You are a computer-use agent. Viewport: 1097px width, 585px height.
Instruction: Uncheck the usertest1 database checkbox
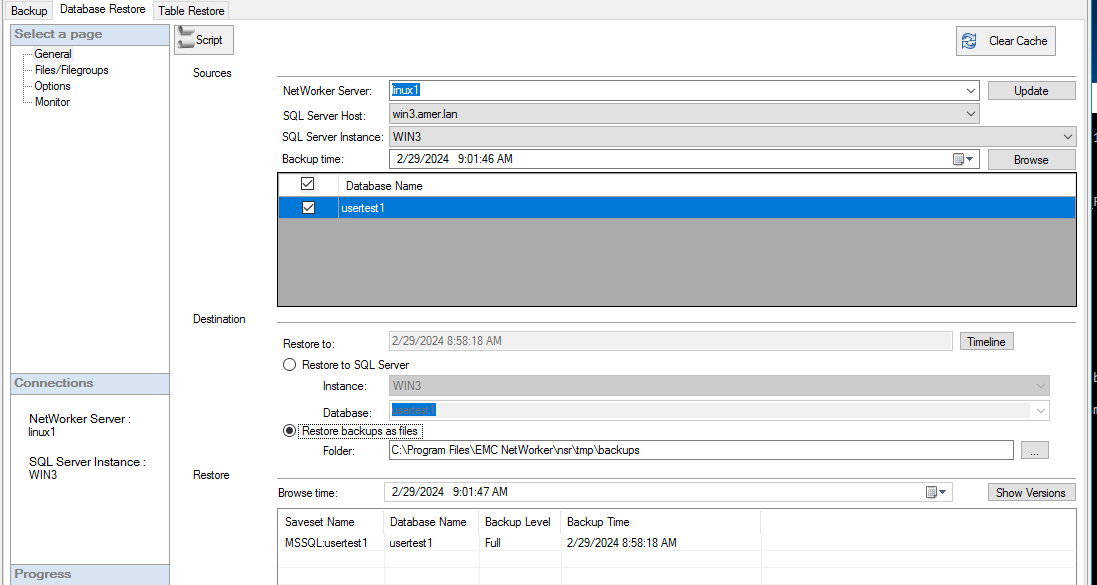tap(307, 207)
